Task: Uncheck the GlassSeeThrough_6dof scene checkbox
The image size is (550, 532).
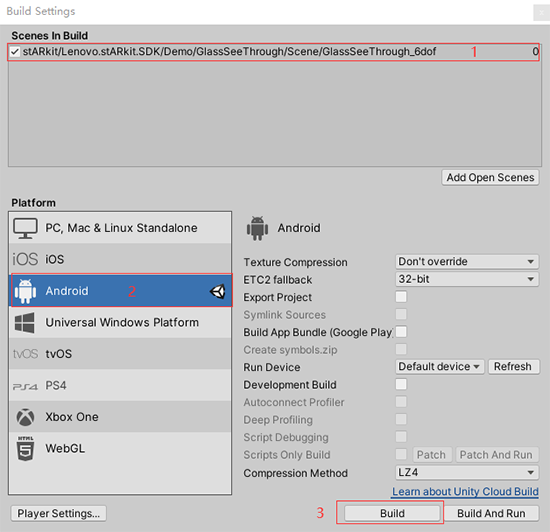Action: pos(15,52)
